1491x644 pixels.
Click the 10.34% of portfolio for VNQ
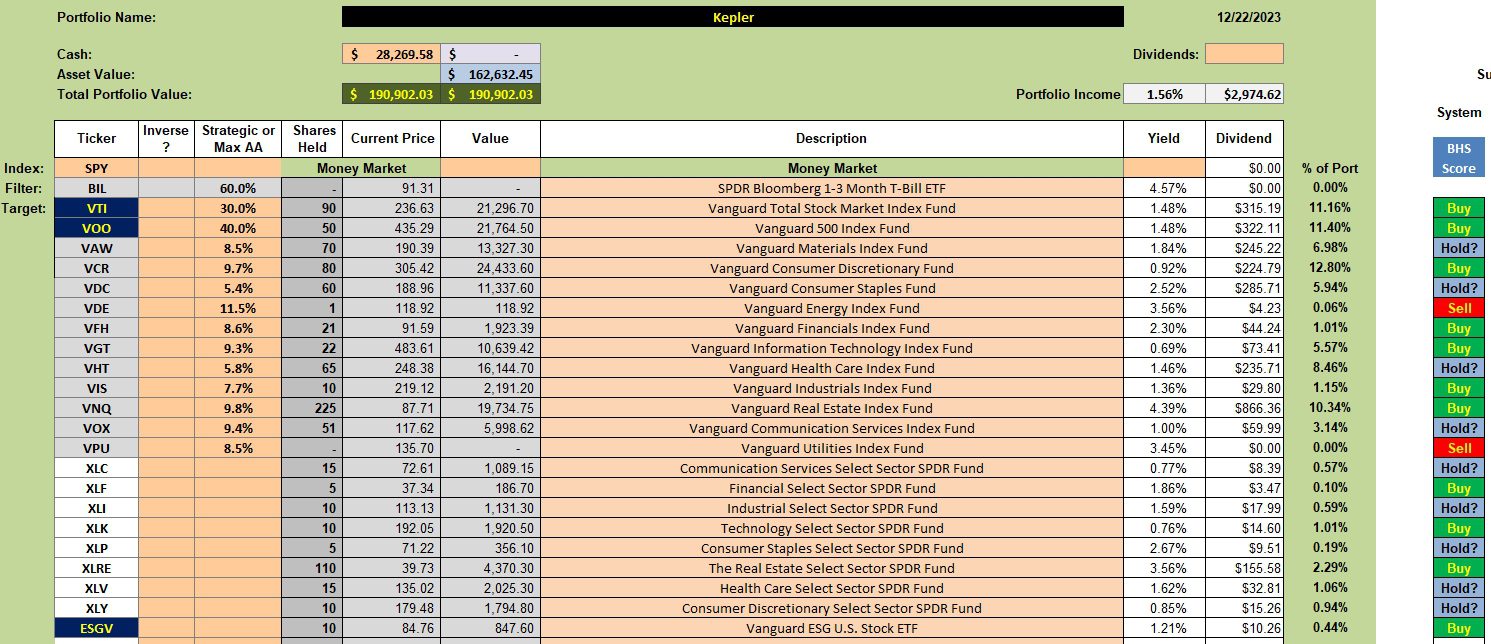(x=1329, y=408)
